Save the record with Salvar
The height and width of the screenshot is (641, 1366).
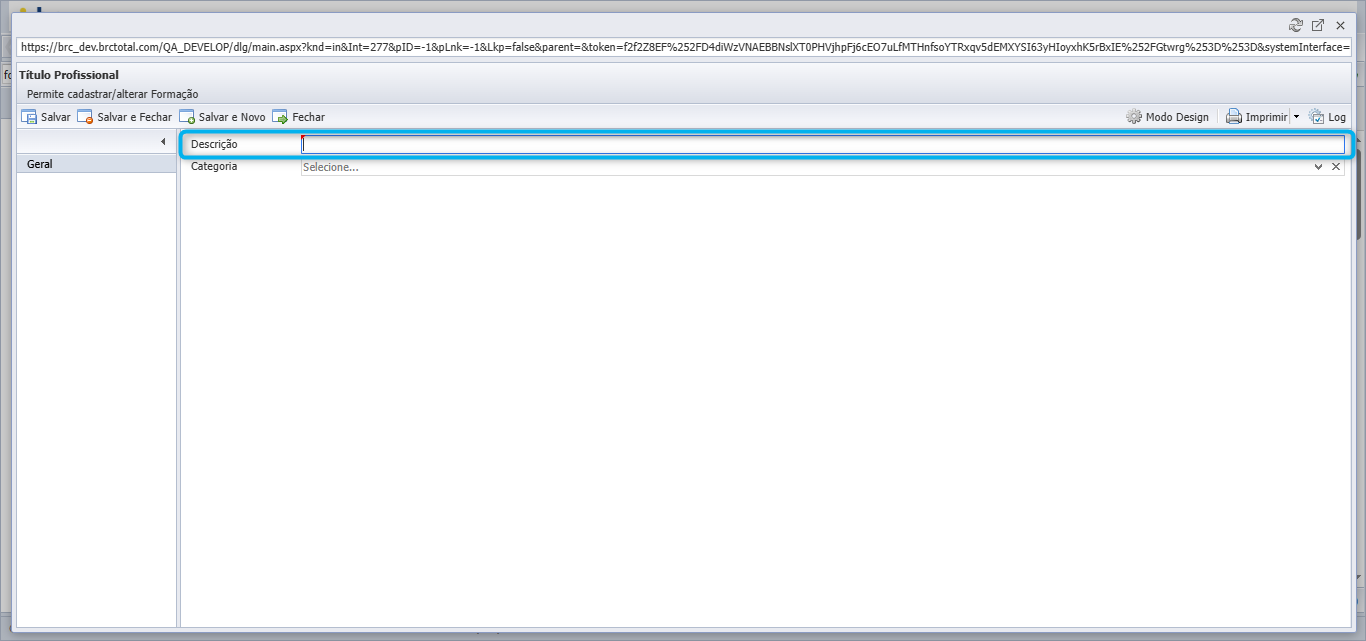[46, 117]
